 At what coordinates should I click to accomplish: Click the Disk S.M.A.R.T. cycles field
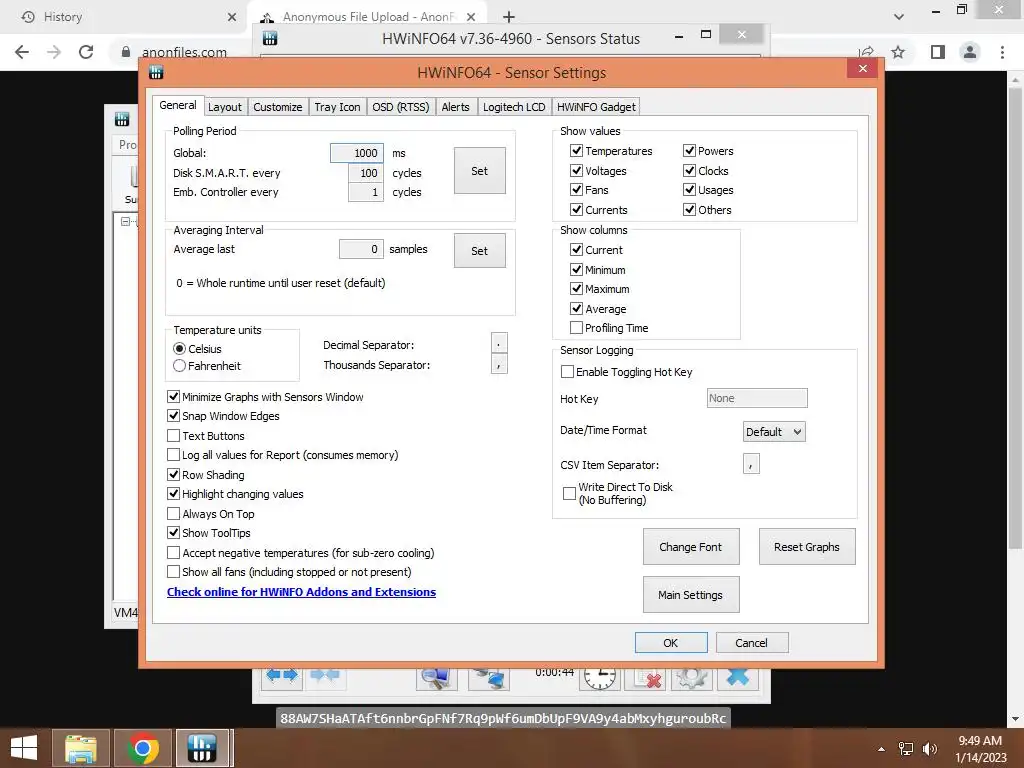coord(366,173)
